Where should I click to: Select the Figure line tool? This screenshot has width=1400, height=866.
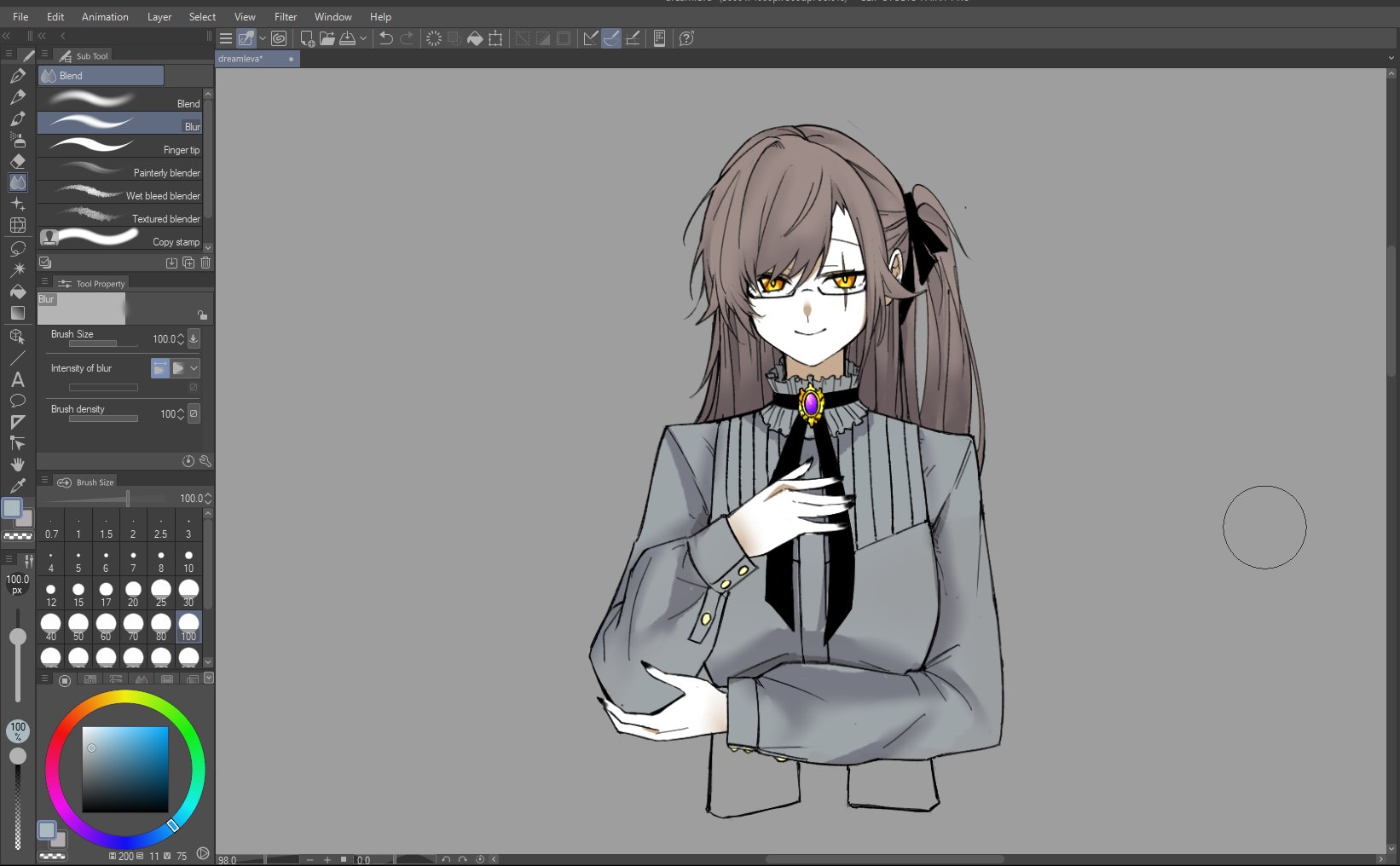18,358
